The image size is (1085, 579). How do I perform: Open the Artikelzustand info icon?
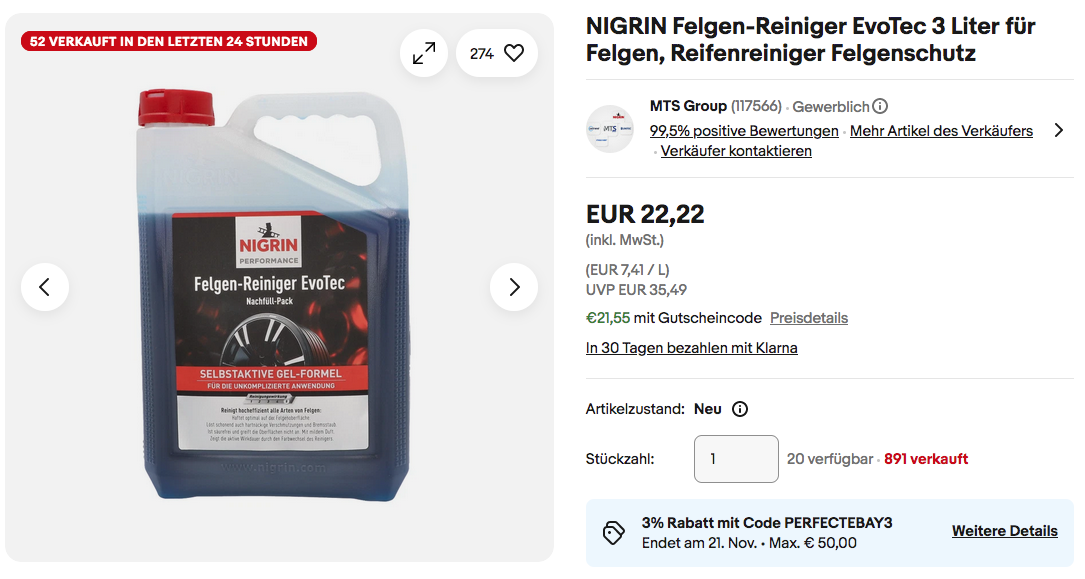point(740,409)
